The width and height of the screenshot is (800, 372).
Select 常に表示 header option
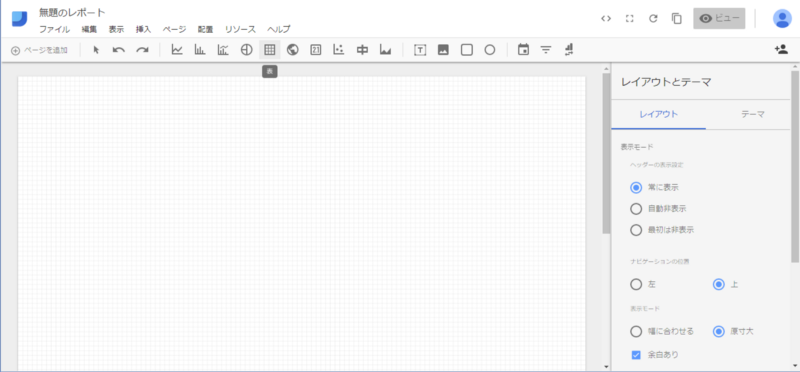(x=636, y=187)
